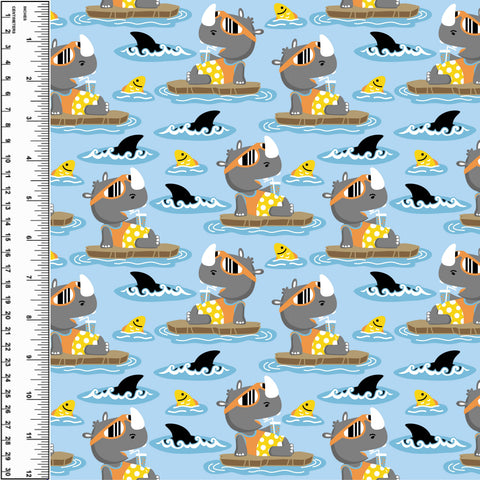Click the 25 centimeter ruler mark

[8, 394]
